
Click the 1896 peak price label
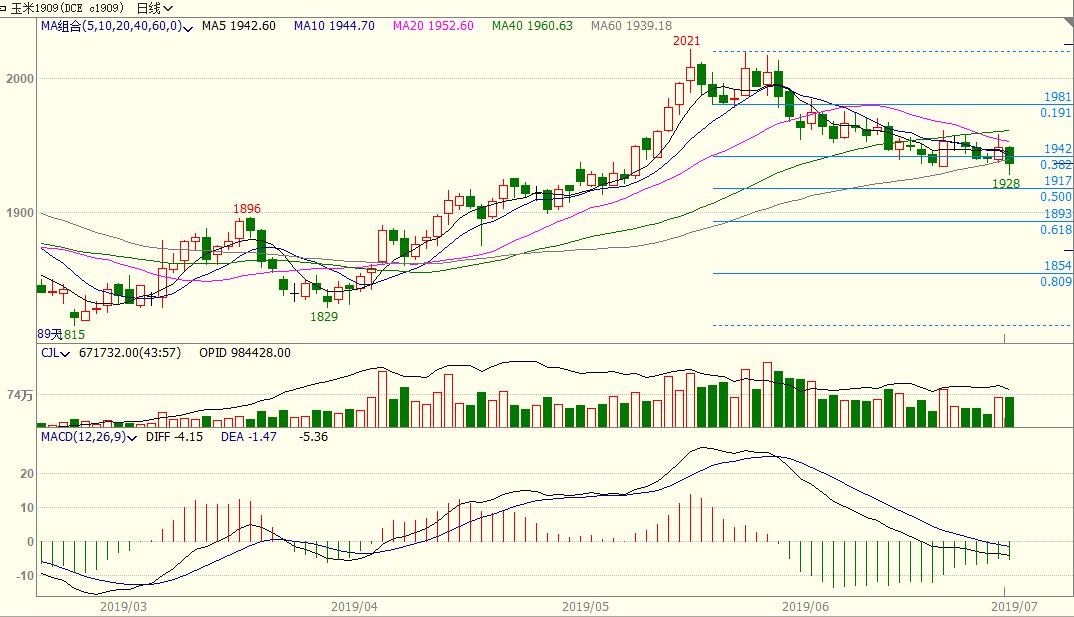(x=247, y=209)
